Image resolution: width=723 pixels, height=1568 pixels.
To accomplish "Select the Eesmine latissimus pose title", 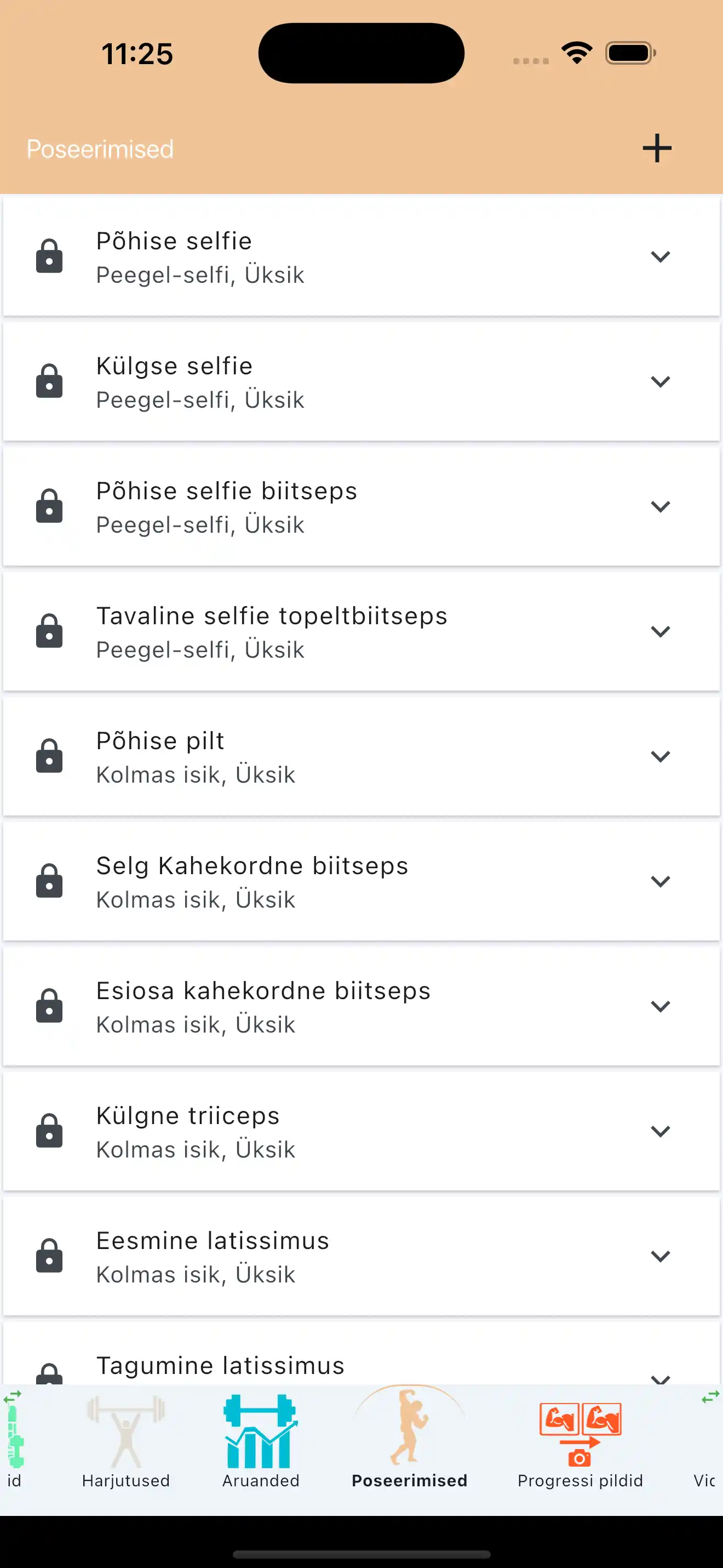I will 213,1240.
